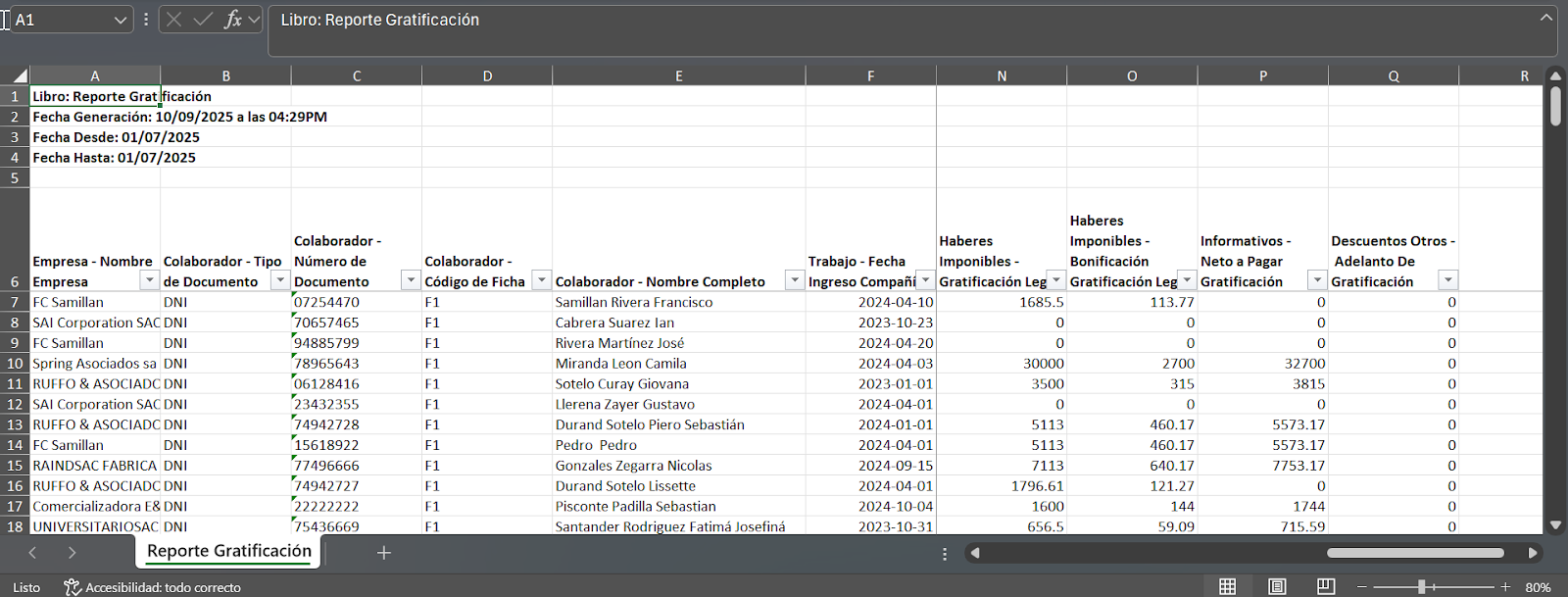Click the accessibility checker status icon

pos(73,586)
